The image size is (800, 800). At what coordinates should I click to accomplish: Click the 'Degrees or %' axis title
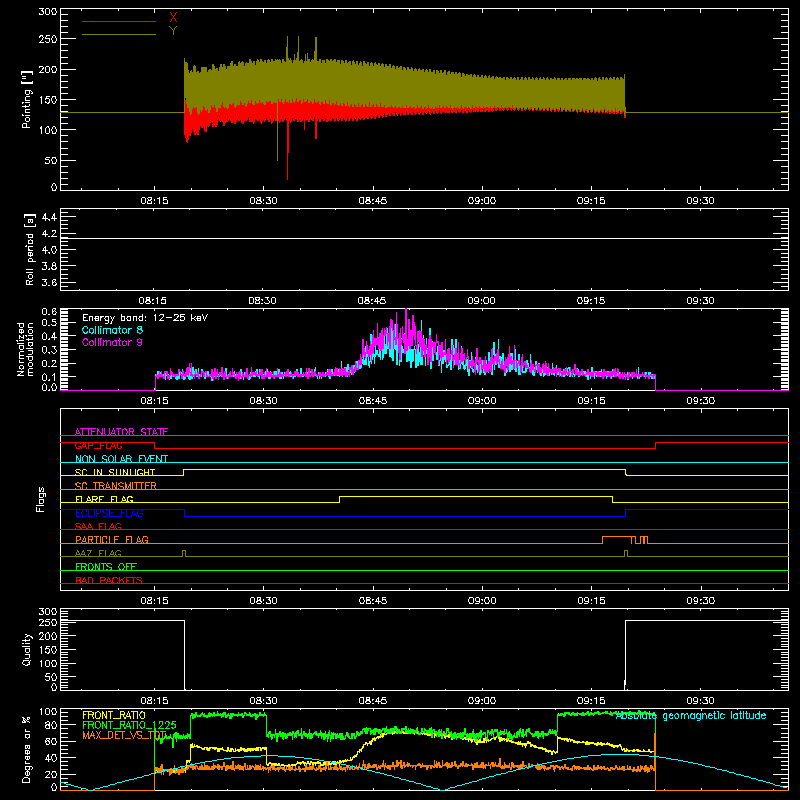coord(27,749)
